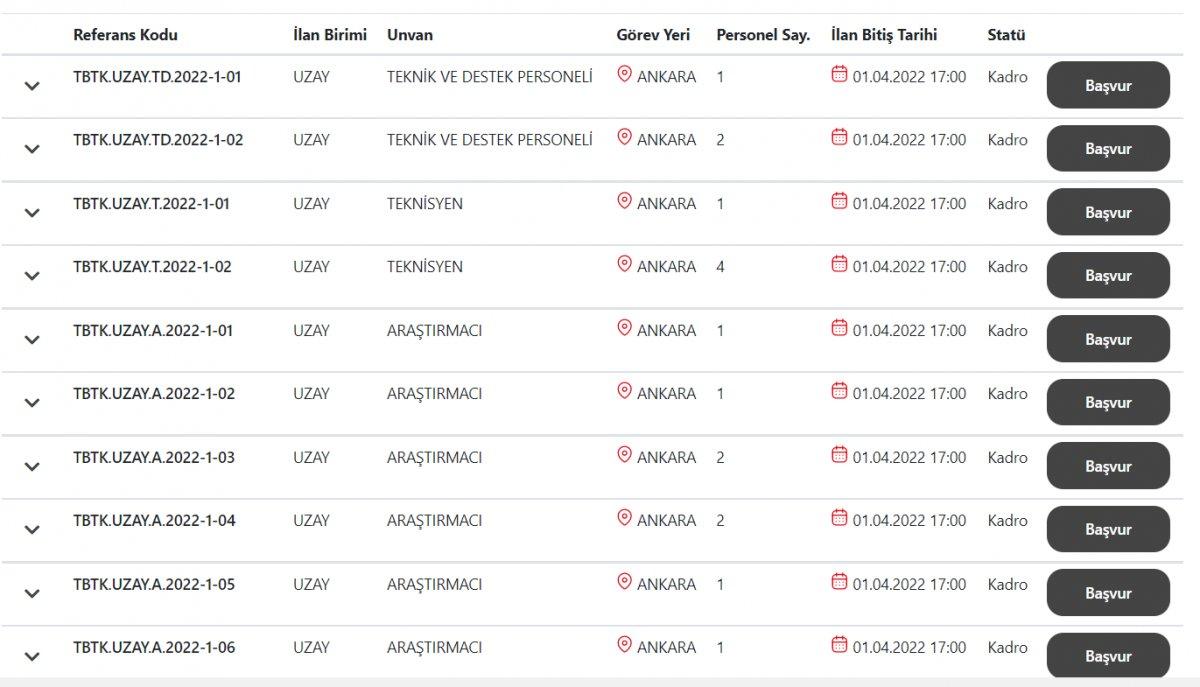Expand the TBTK.UZAY.T.2022-1-02 row chevron
The image size is (1200, 687).
(32, 276)
